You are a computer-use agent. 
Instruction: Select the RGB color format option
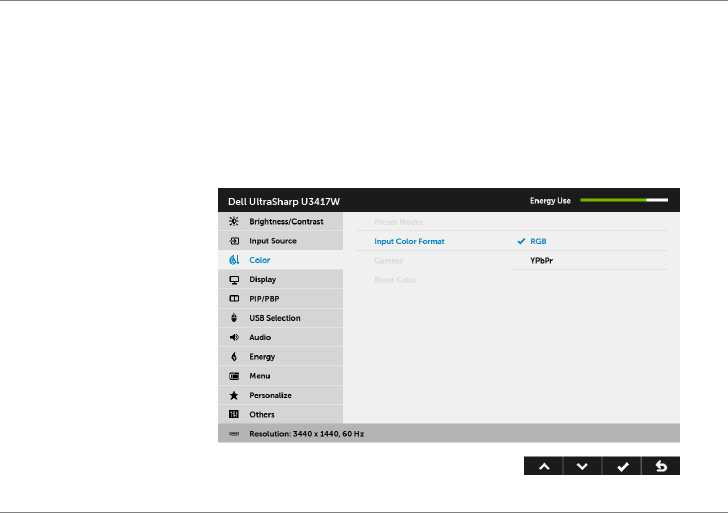click(538, 241)
